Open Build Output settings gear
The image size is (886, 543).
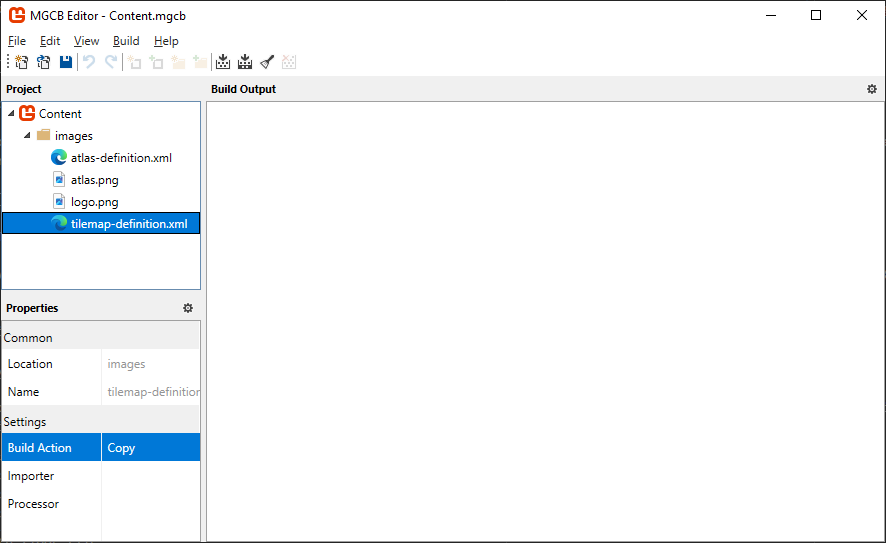coord(872,89)
